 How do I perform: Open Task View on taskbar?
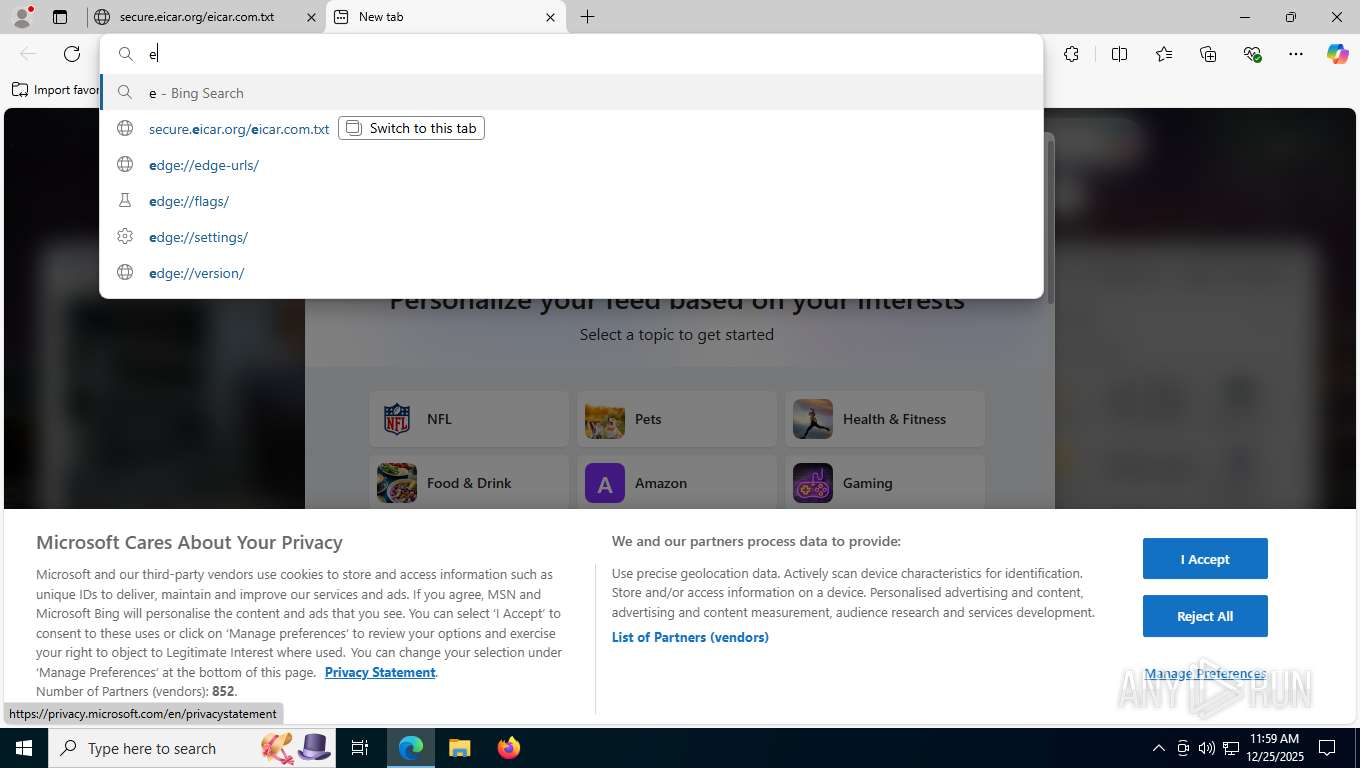(x=360, y=748)
